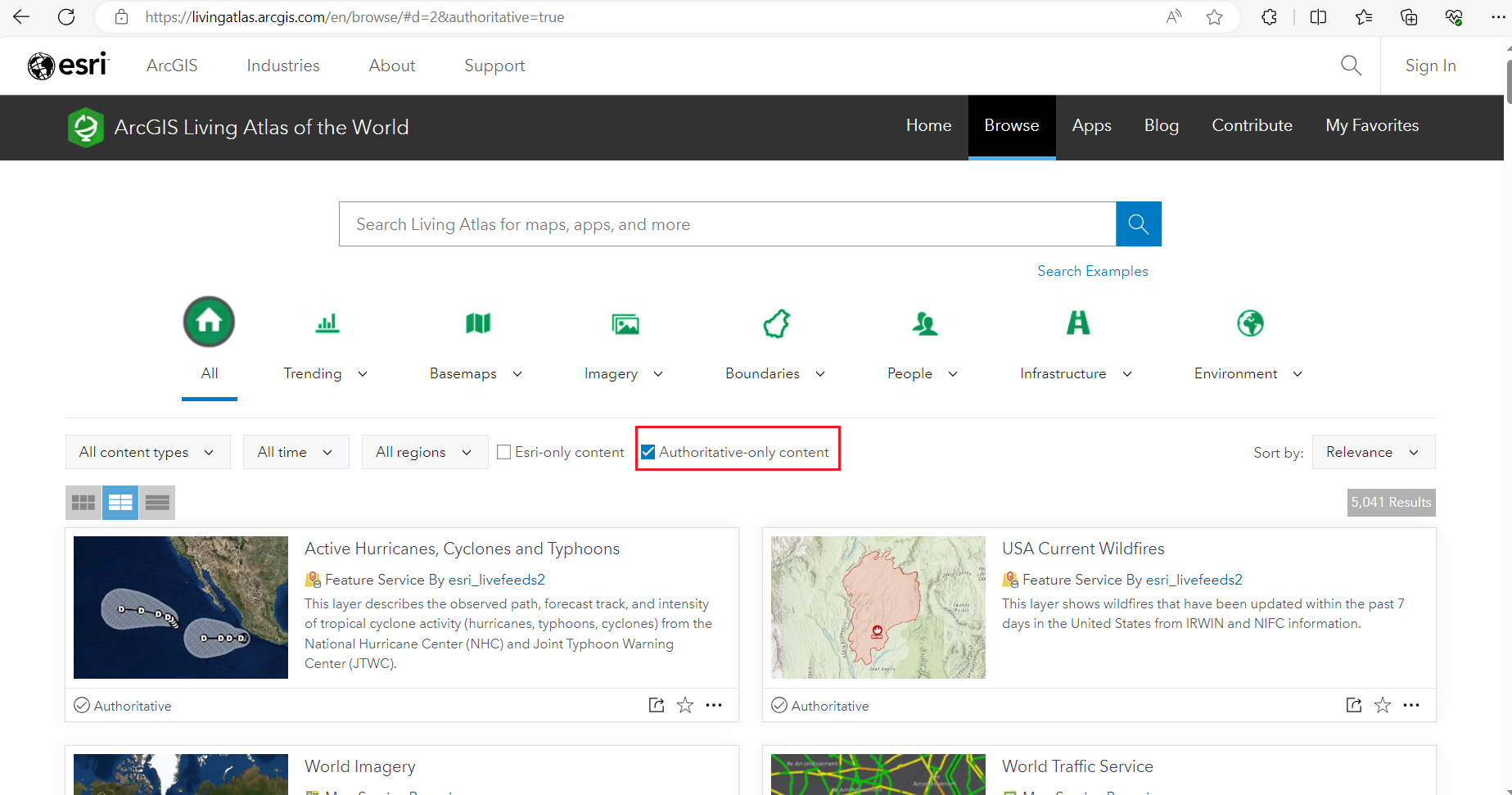1512x795 pixels.
Task: Expand Basemaps category chevron
Action: coord(517,374)
